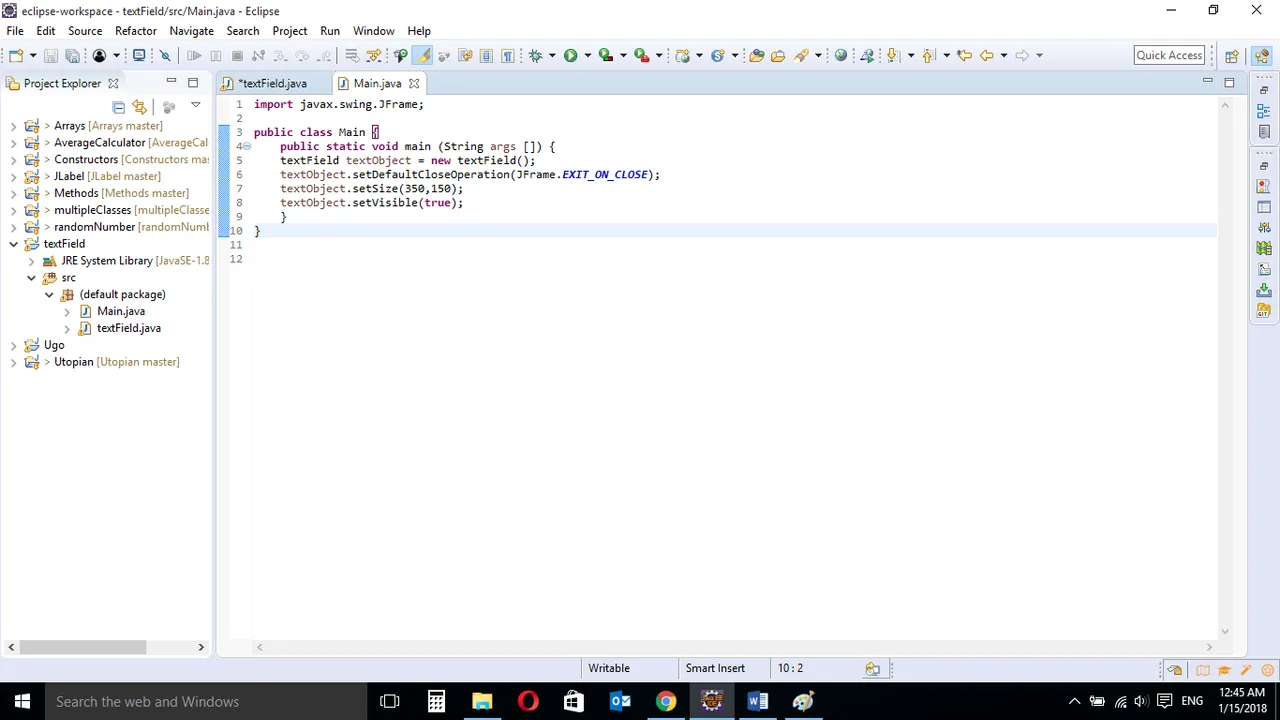1280x720 pixels.
Task: Click the Save toolbar icon
Action: click(50, 56)
